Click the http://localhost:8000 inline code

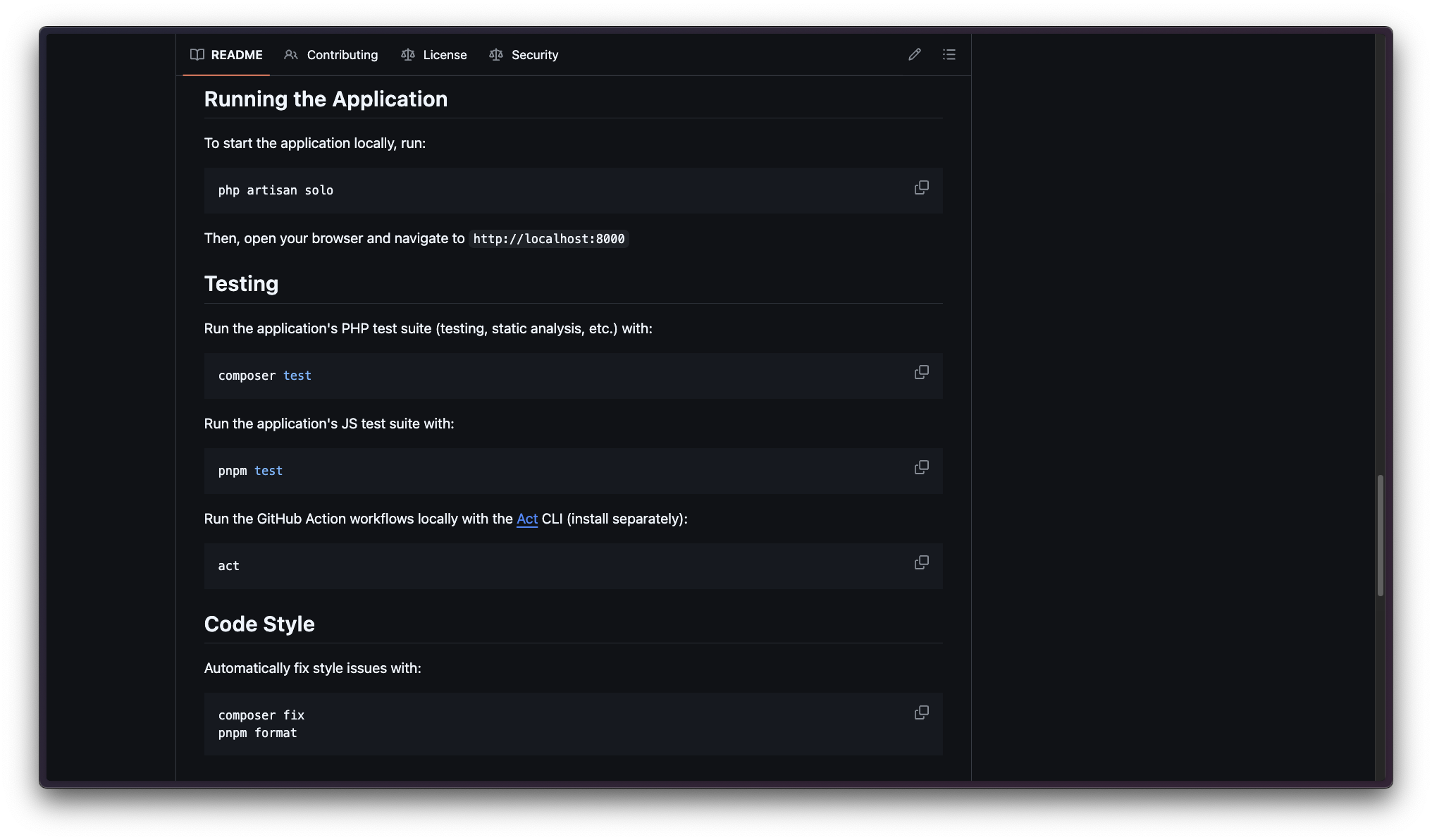549,239
